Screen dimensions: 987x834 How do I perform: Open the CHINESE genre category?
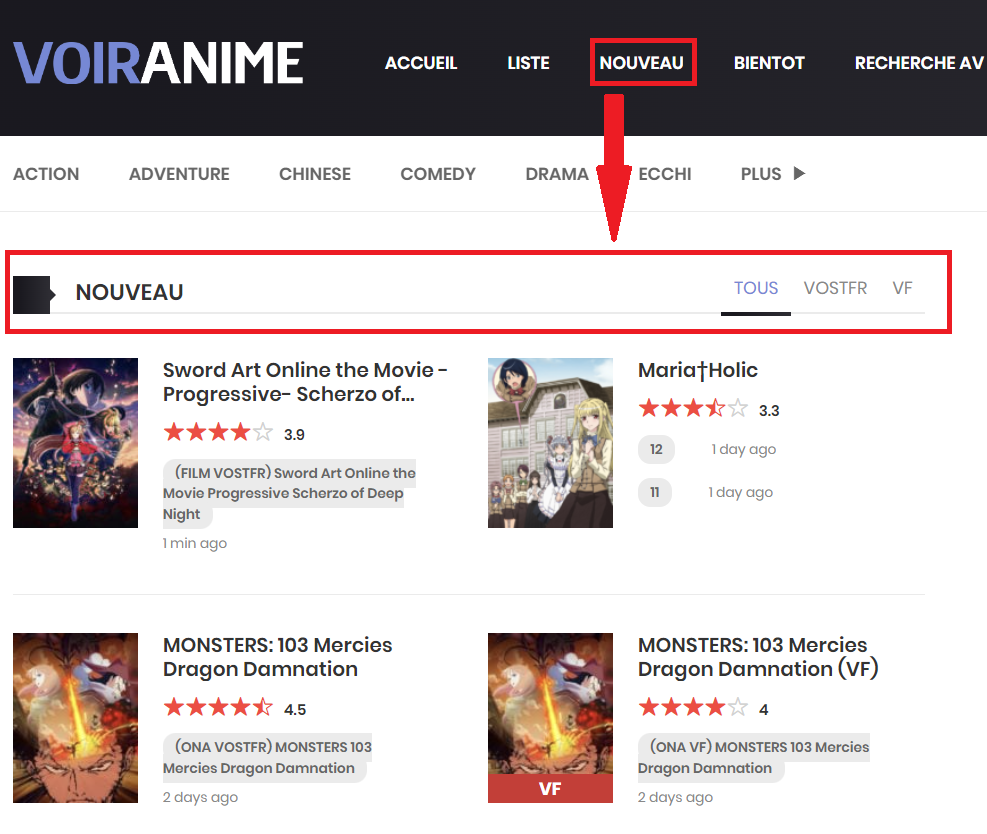(314, 173)
